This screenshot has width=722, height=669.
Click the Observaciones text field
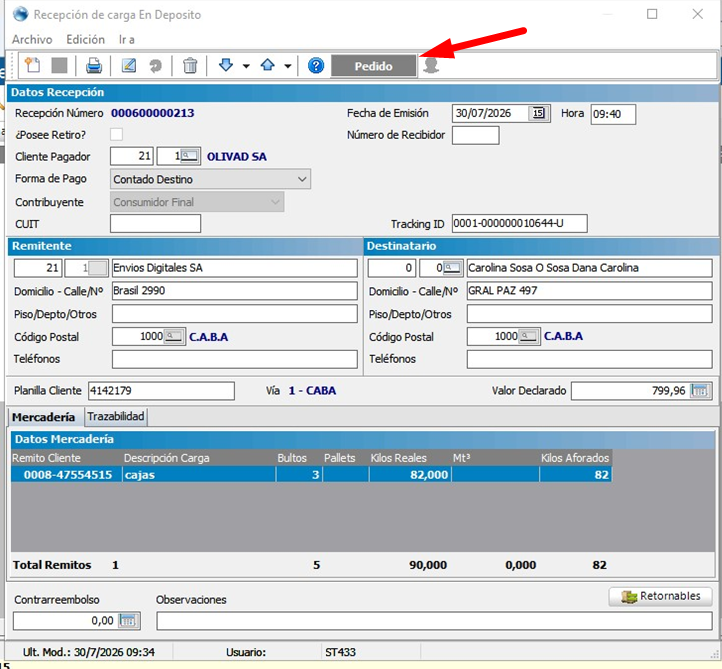434,621
